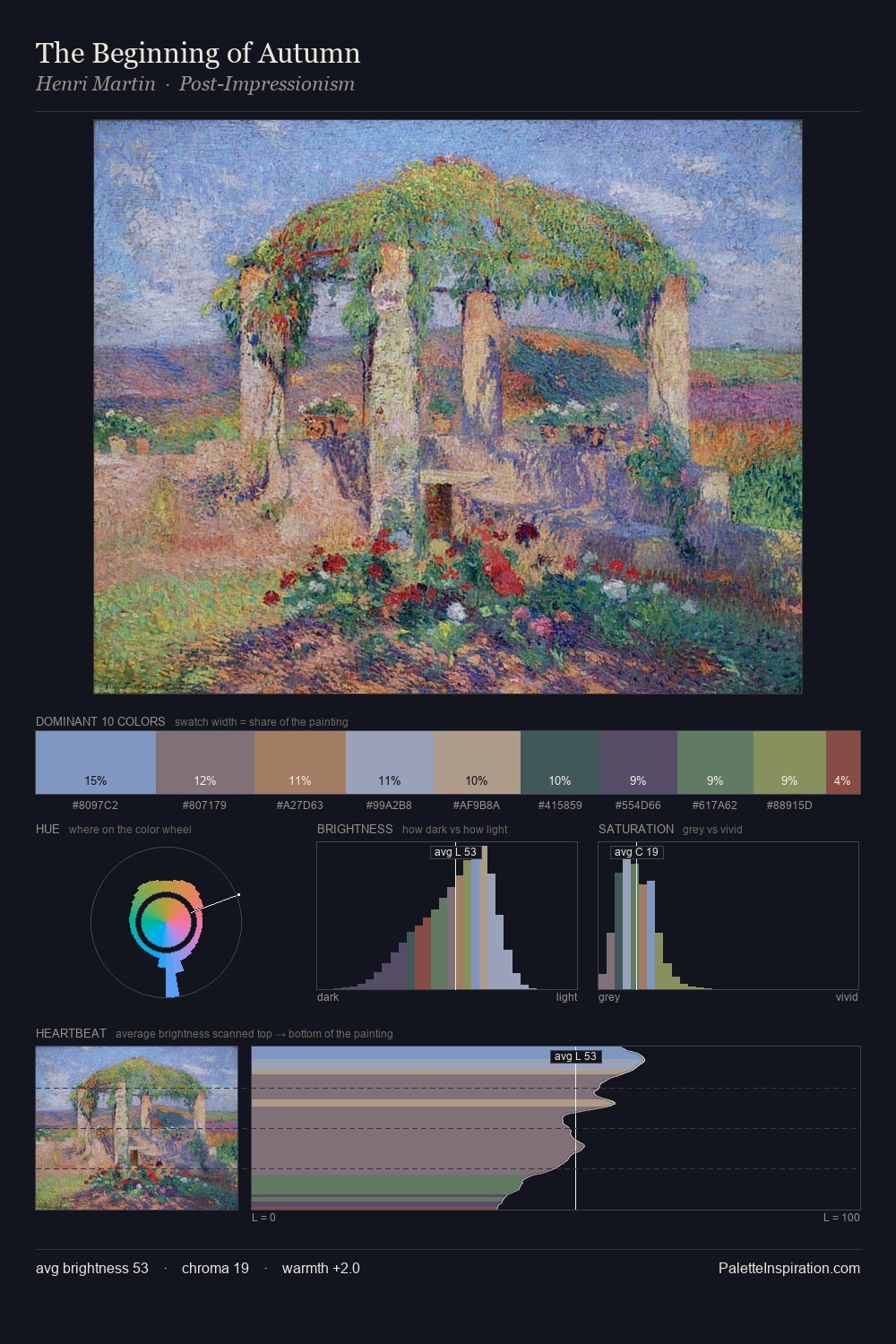Choose the pale blue #99A2B8 swatch
896x1344 pixels.
coord(390,762)
